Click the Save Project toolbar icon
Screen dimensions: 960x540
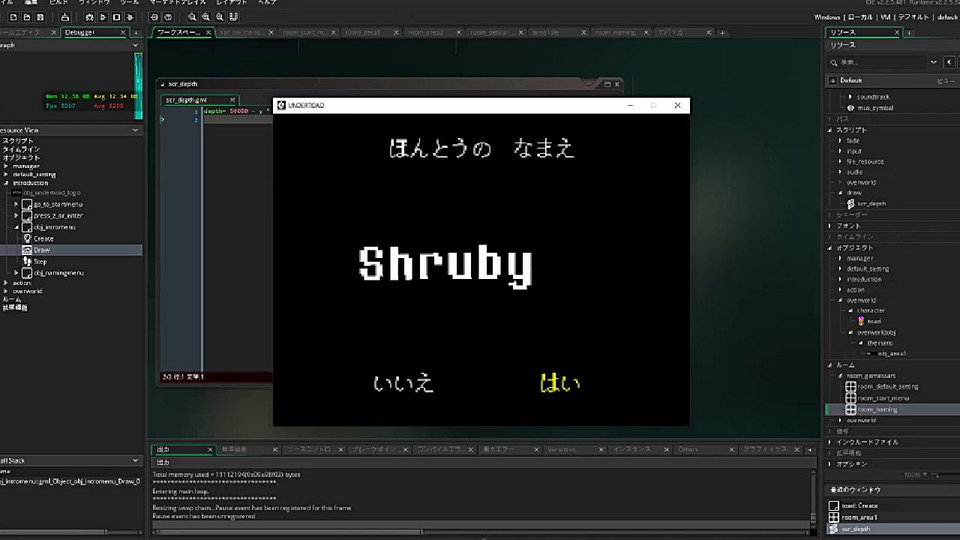tap(40, 17)
